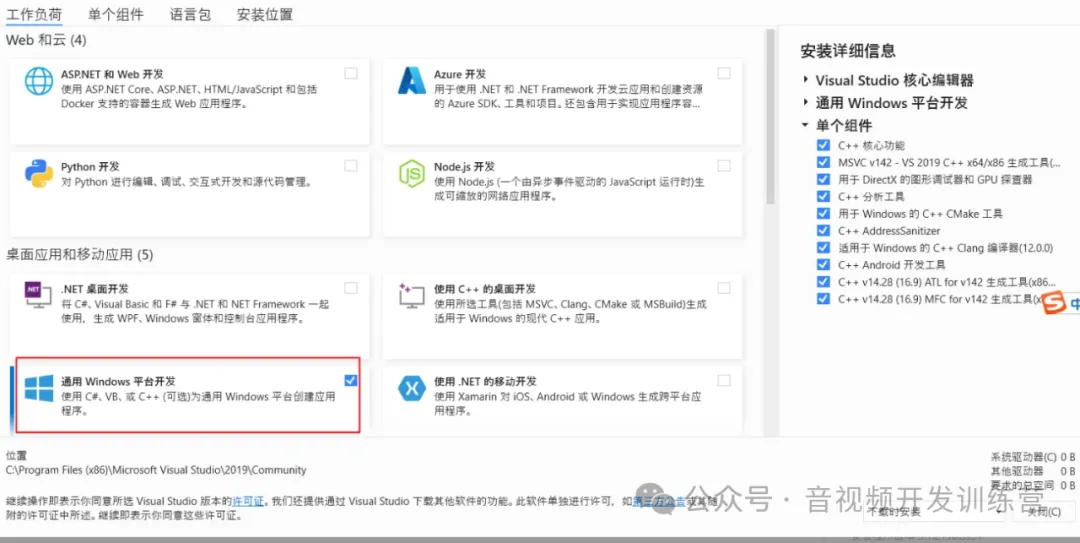Viewport: 1080px width, 543px height.
Task: Uncheck C++ v14.28 MFC for v142 component
Action: (822, 298)
